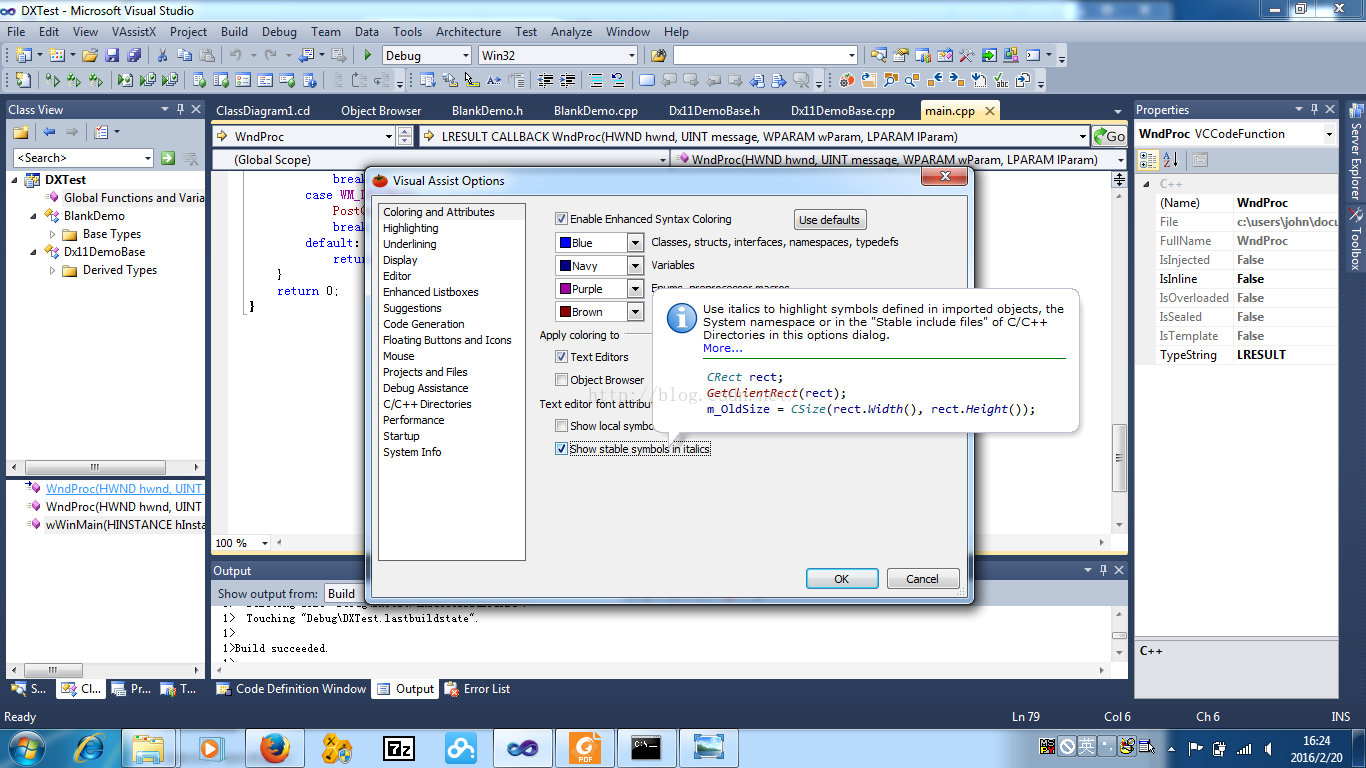Image resolution: width=1366 pixels, height=768 pixels.
Task: Open the Command Prompt from the taskbar
Action: (x=647, y=747)
